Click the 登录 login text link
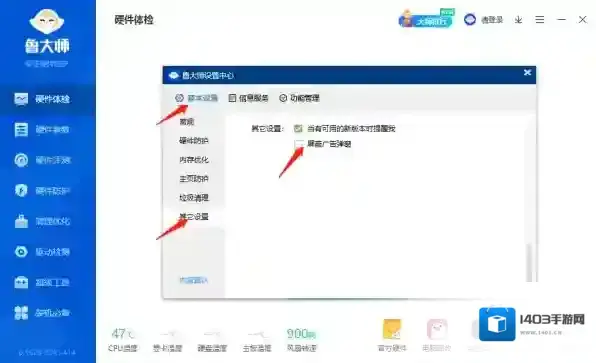The width and height of the screenshot is (596, 363). pyautogui.click(x=492, y=20)
